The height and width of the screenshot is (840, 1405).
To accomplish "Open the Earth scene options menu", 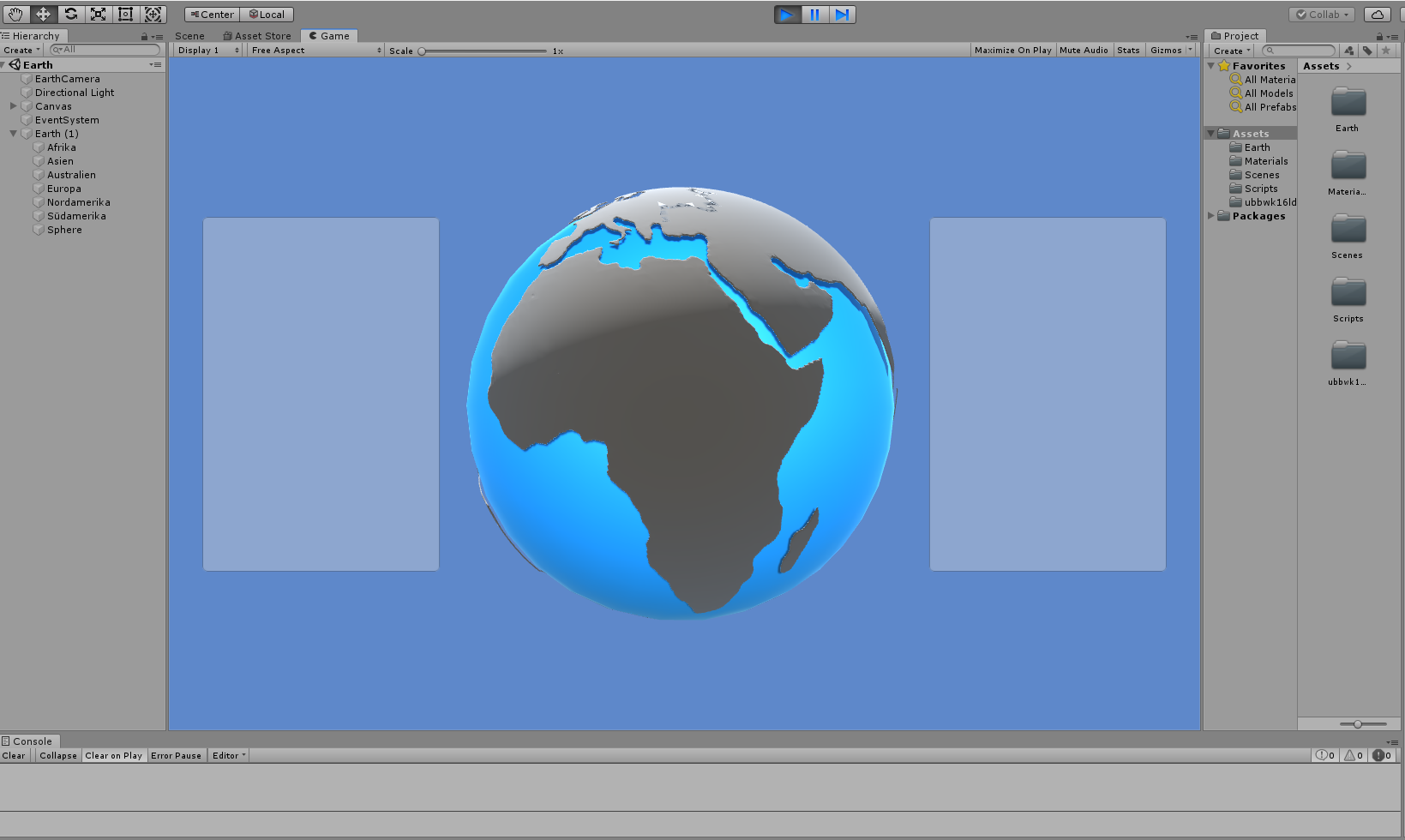I will pos(155,65).
